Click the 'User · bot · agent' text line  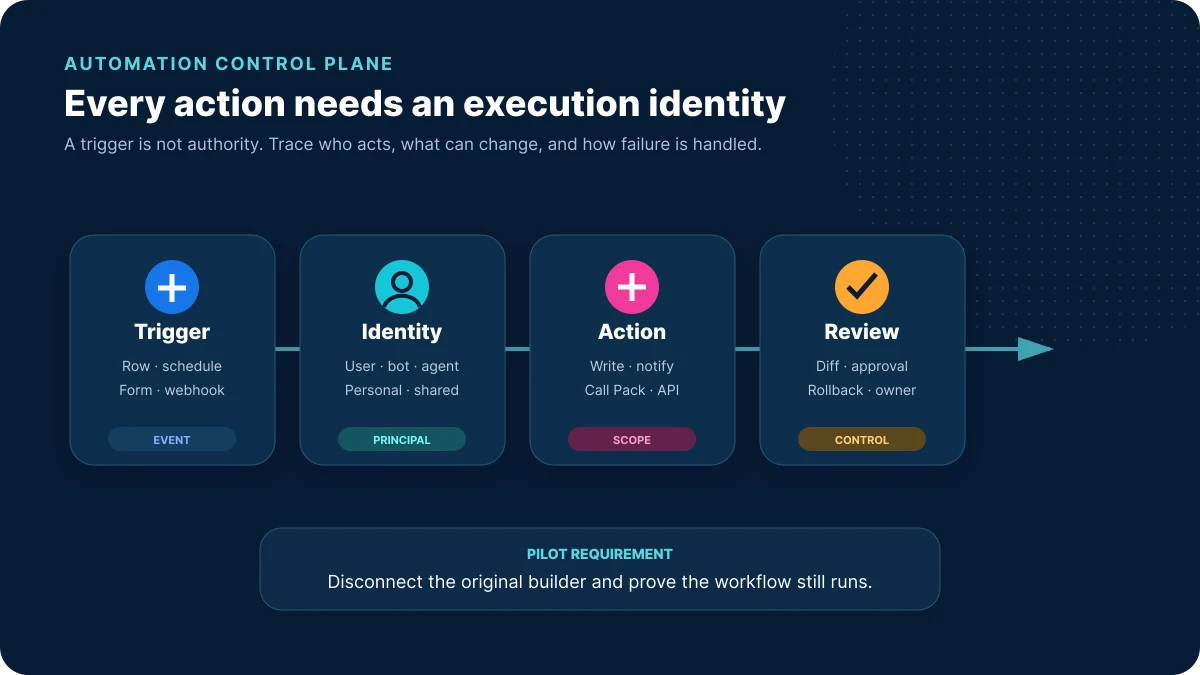(x=402, y=366)
